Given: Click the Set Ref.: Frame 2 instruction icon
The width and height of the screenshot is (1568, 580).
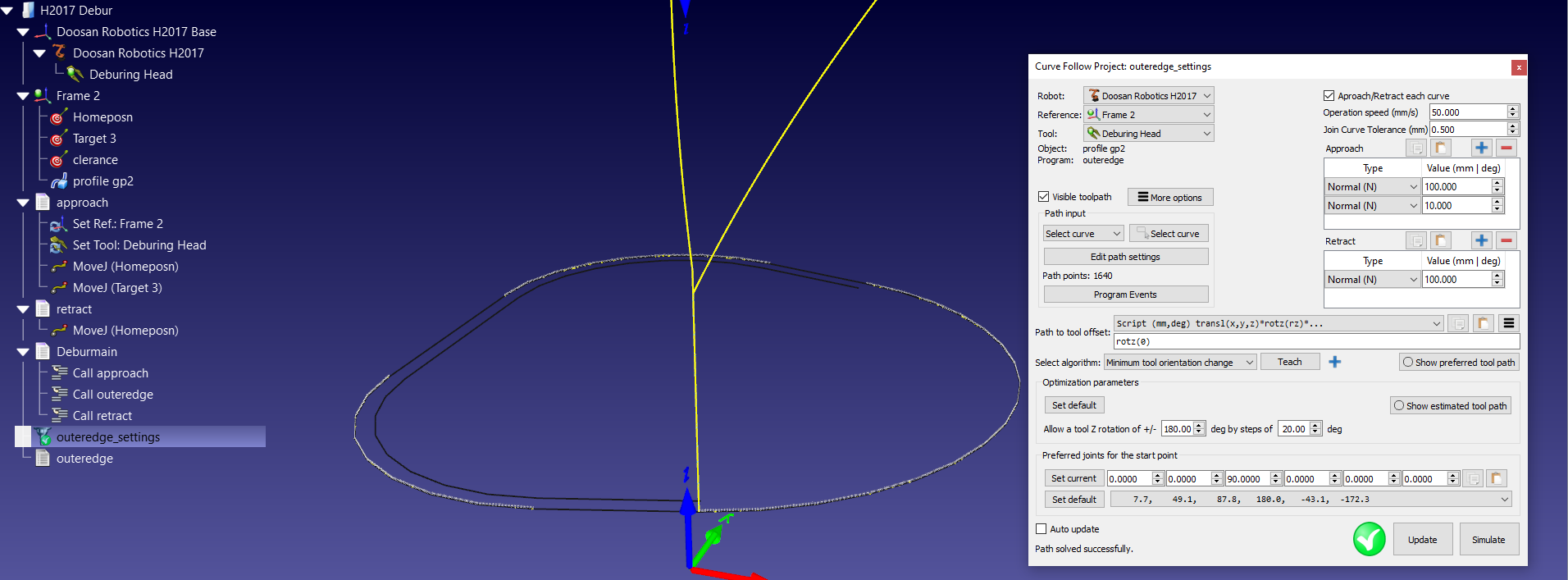Looking at the screenshot, I should [x=58, y=224].
